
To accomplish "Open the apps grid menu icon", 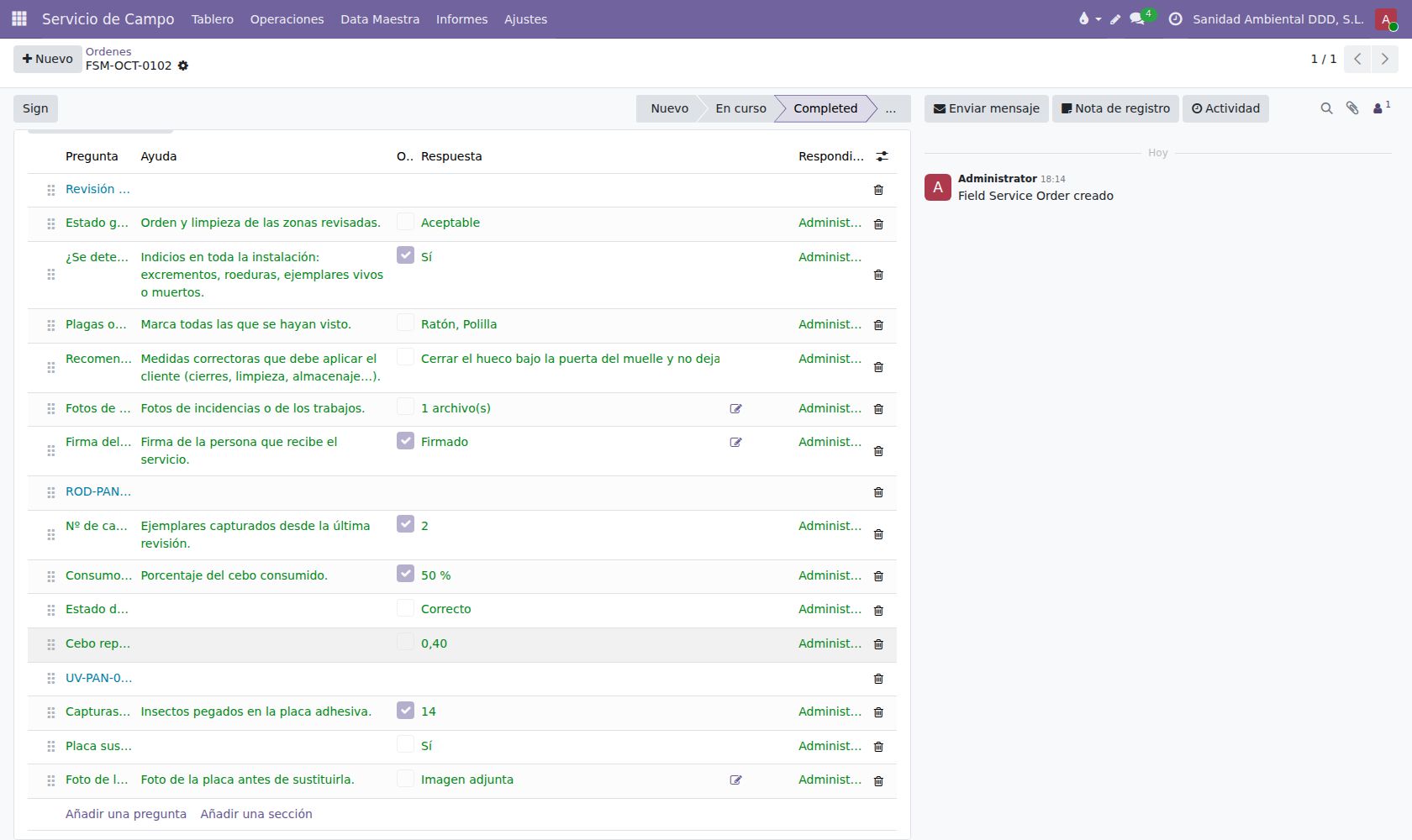I will coord(19,18).
